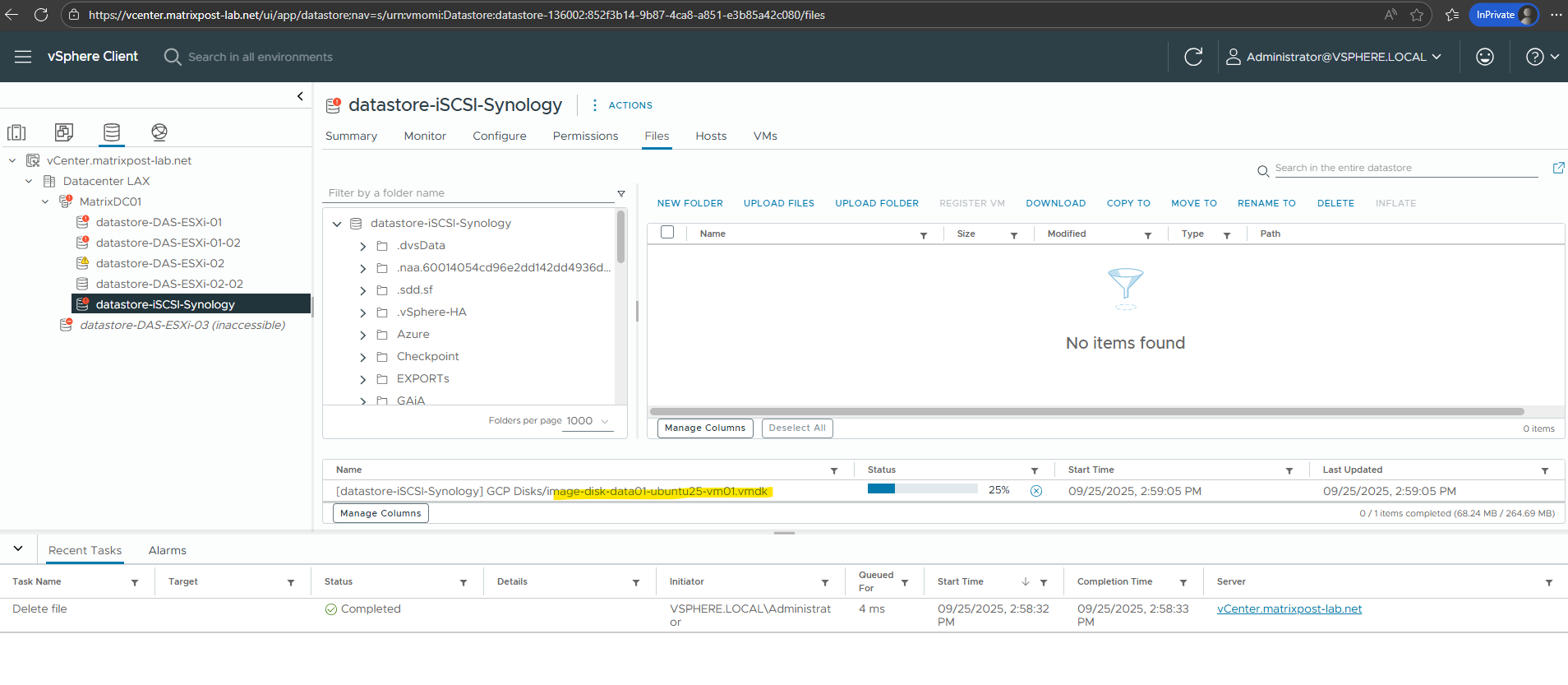Switch to VMs and Templates inventory view
Image resolution: width=1568 pixels, height=685 pixels.
coord(64,132)
